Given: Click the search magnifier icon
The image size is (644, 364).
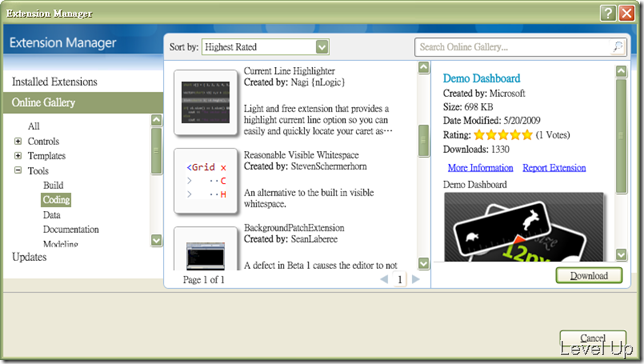Looking at the screenshot, I should coord(617,47).
